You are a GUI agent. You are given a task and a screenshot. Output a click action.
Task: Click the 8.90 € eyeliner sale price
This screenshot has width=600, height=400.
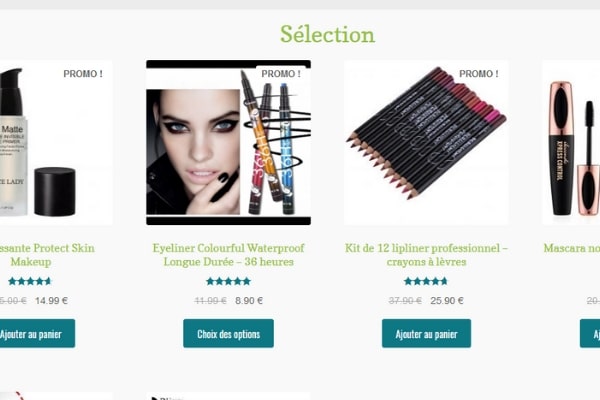249,301
